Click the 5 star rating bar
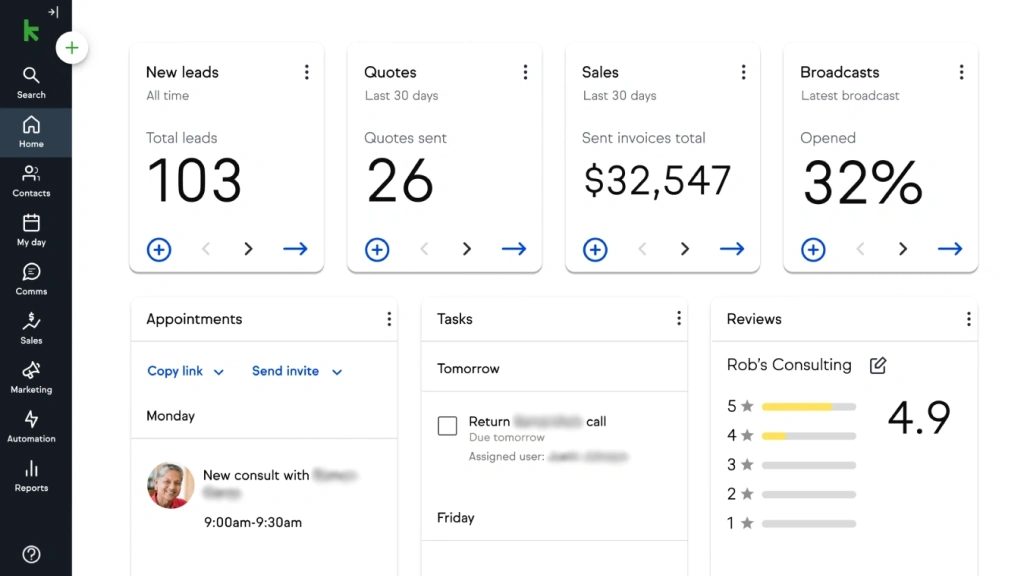The width and height of the screenshot is (1024, 576). [808, 407]
